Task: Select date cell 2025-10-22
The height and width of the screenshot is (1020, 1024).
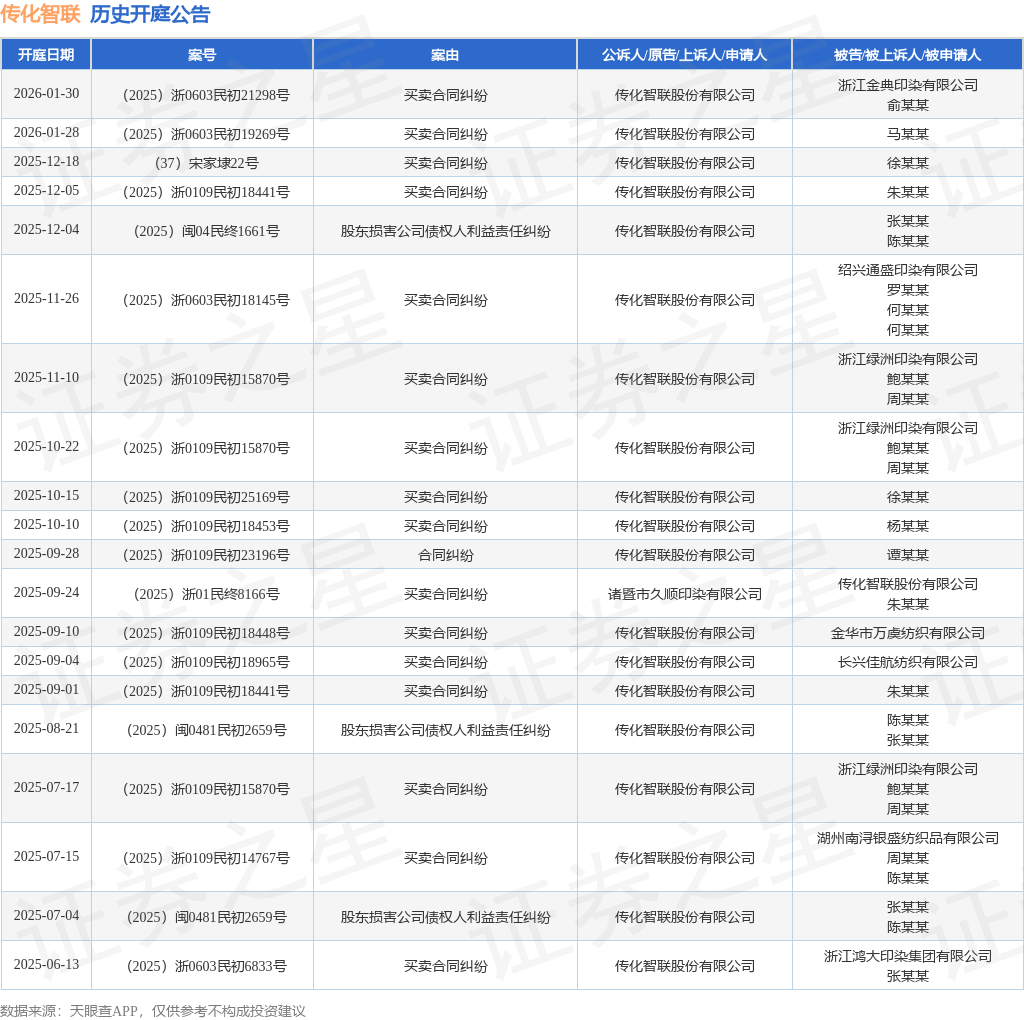Action: coord(46,447)
